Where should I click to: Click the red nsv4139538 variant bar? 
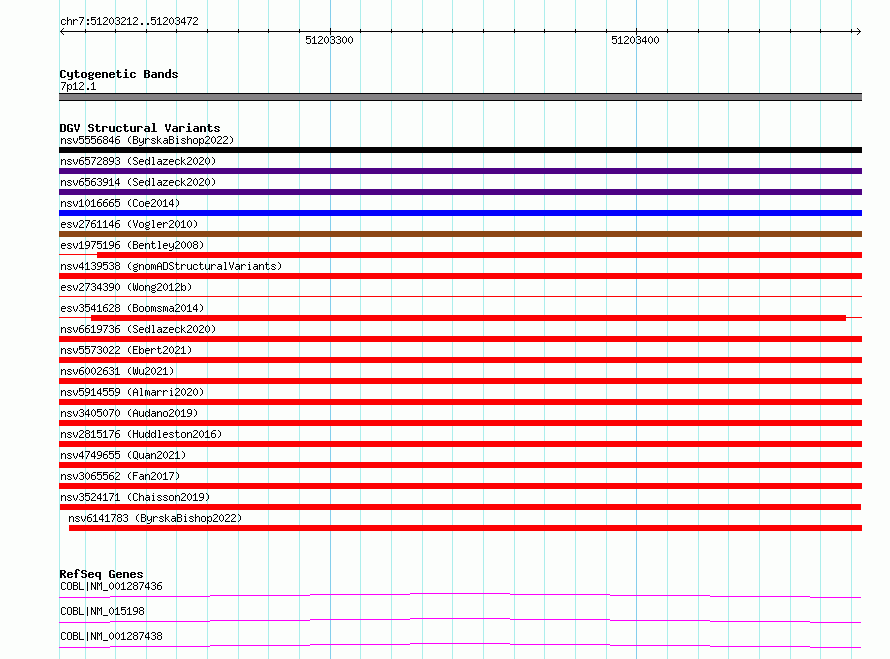(x=460, y=276)
